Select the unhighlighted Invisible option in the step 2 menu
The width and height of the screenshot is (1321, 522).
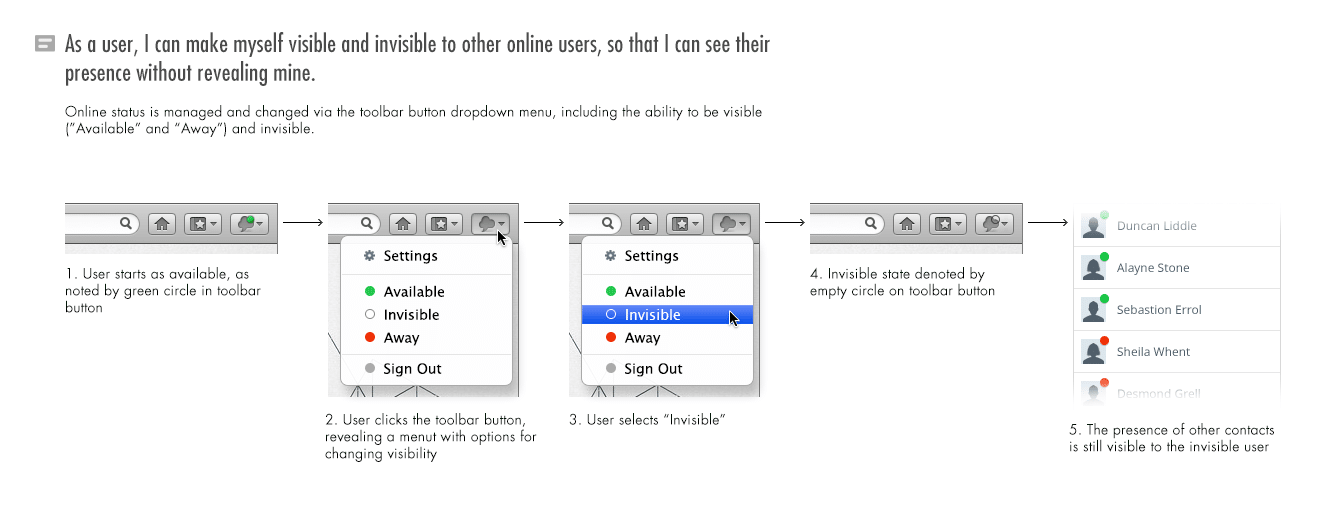coord(411,315)
